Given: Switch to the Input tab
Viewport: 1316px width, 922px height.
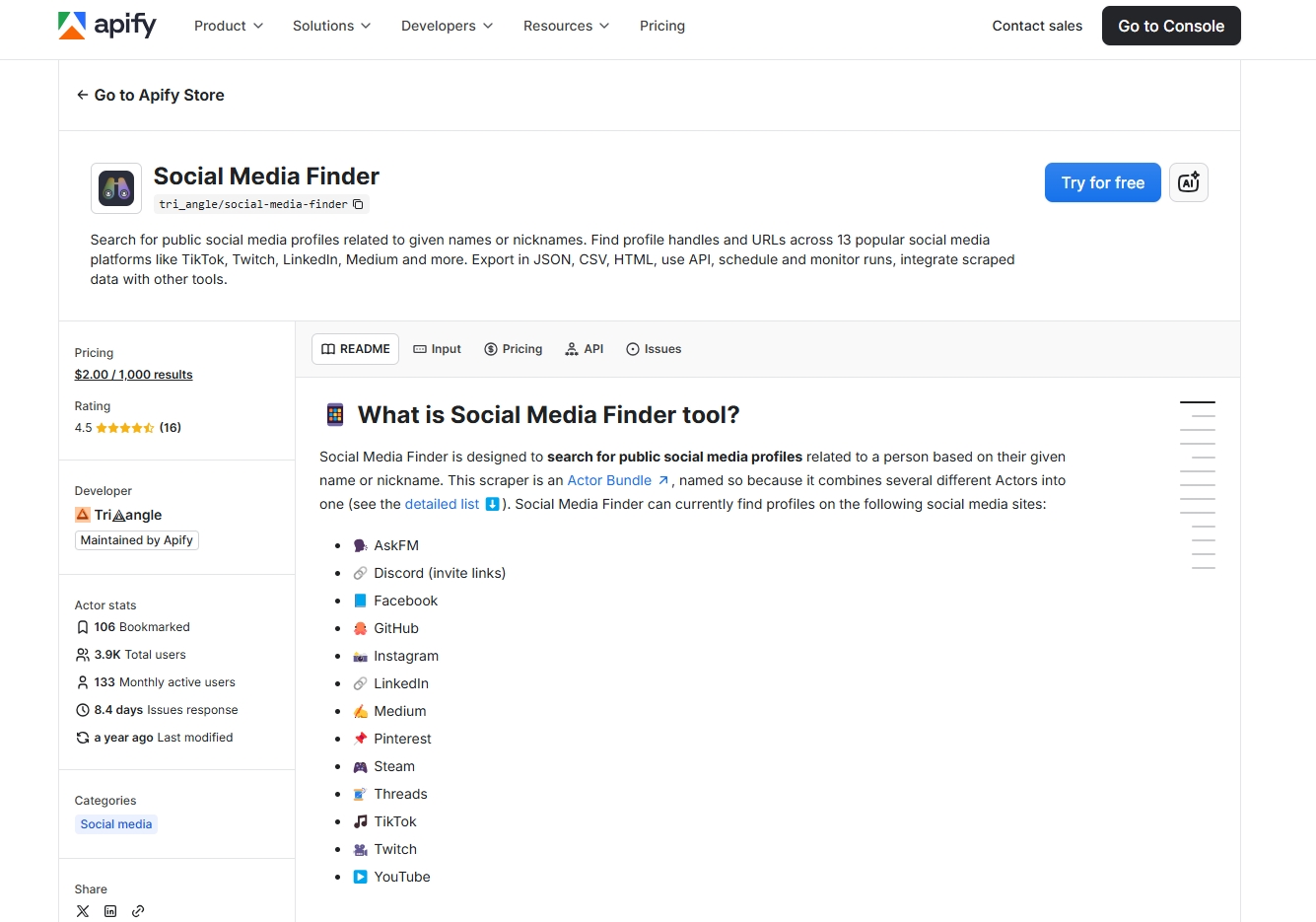Looking at the screenshot, I should click(437, 348).
